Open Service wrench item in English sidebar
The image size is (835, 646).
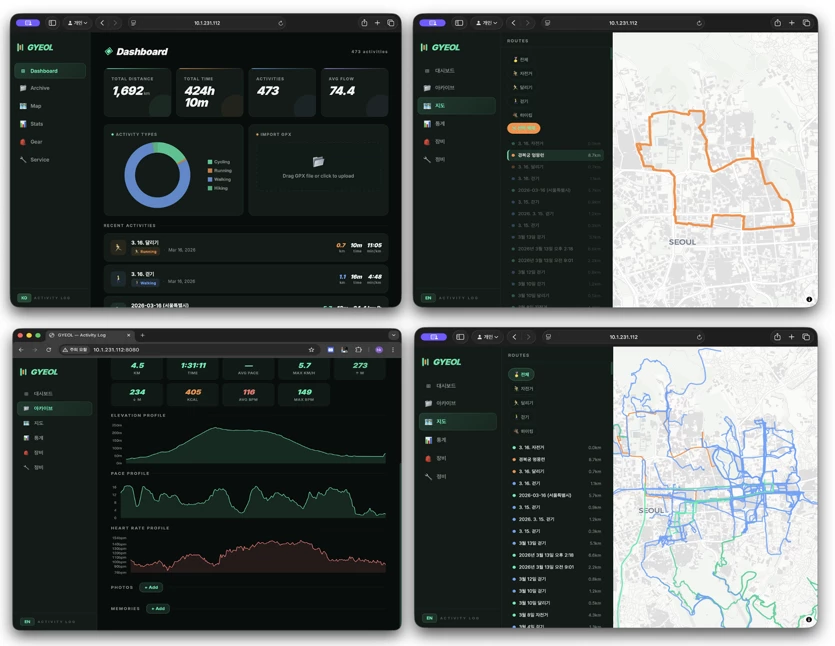pyautogui.click(x=39, y=159)
